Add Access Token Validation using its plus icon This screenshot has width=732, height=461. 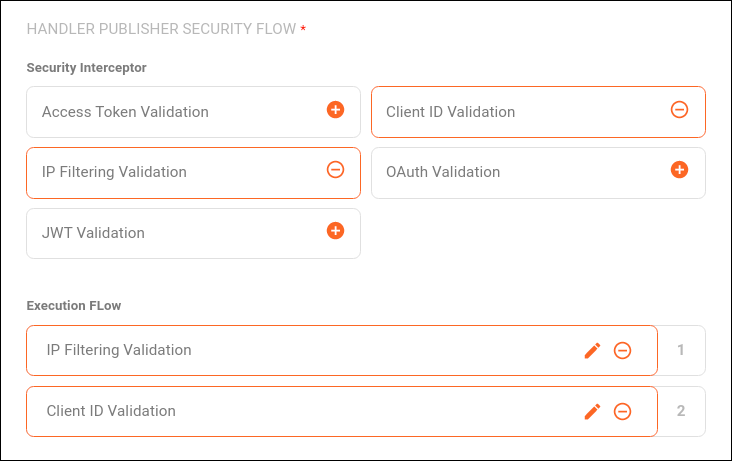[x=336, y=110]
